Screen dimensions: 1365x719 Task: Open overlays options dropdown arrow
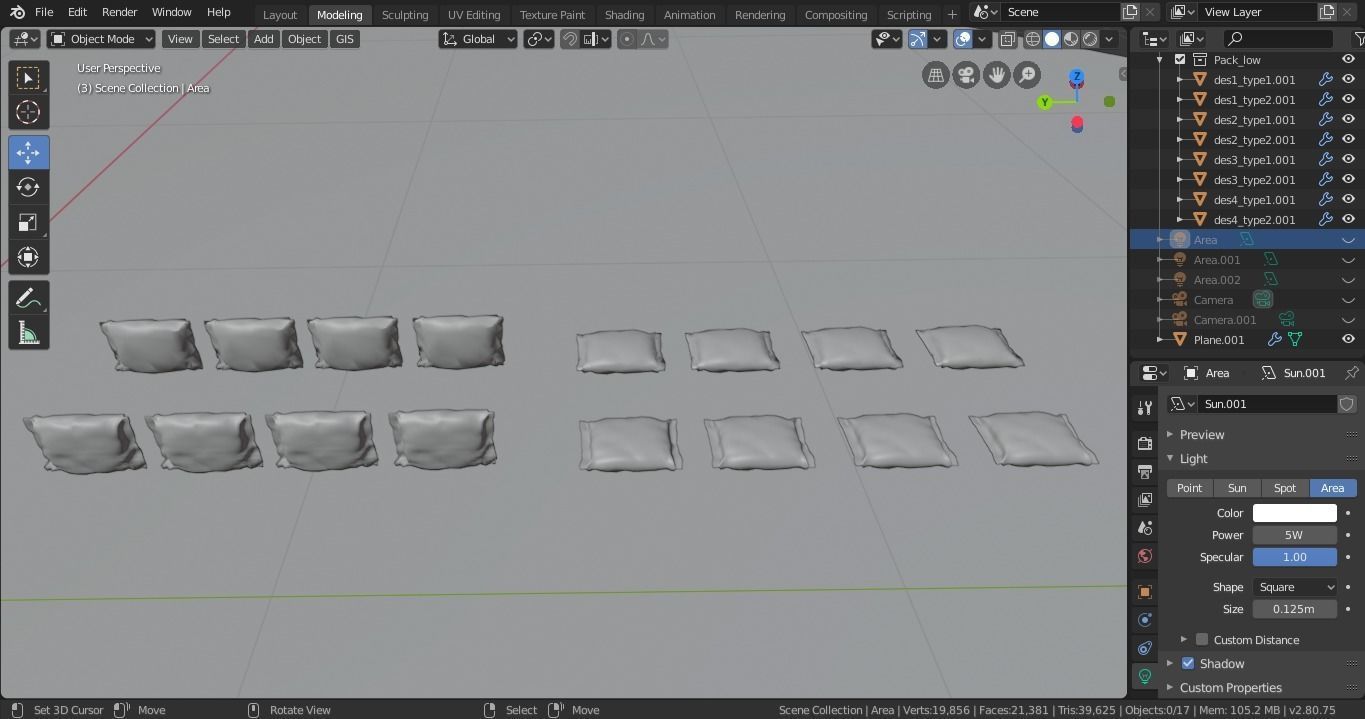click(982, 39)
